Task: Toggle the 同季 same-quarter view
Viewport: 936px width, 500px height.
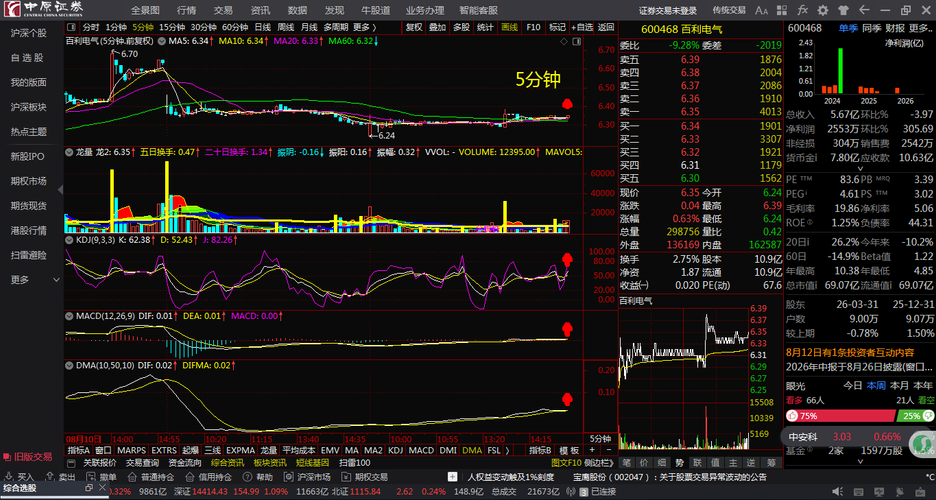Action: [872, 28]
